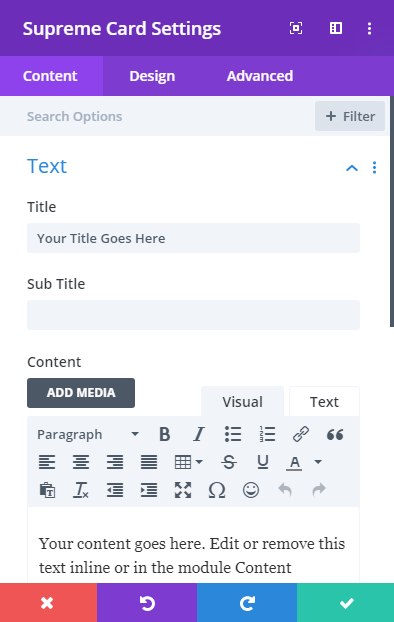Open the emoji picker smiley icon
Viewport: 394px width, 622px height.
pos(251,490)
